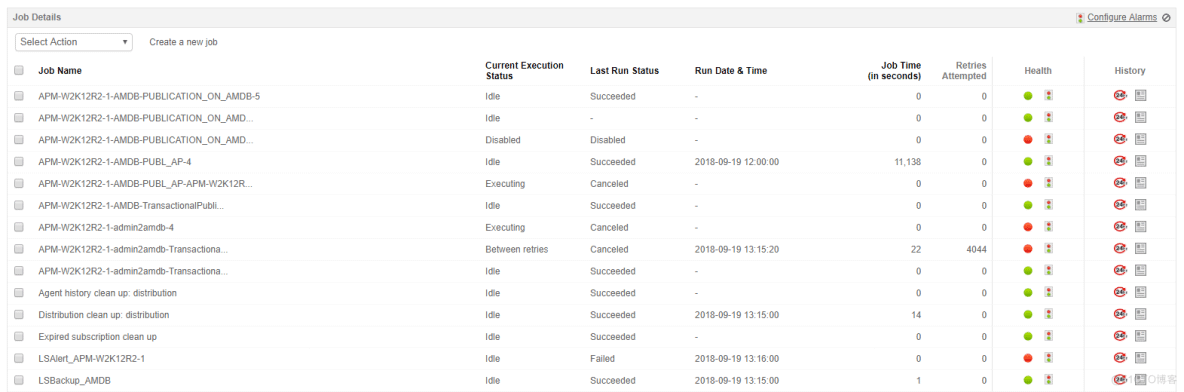Open report icon for Distribution clean up row
Screen dimensions: 1184x392
pos(1141,314)
